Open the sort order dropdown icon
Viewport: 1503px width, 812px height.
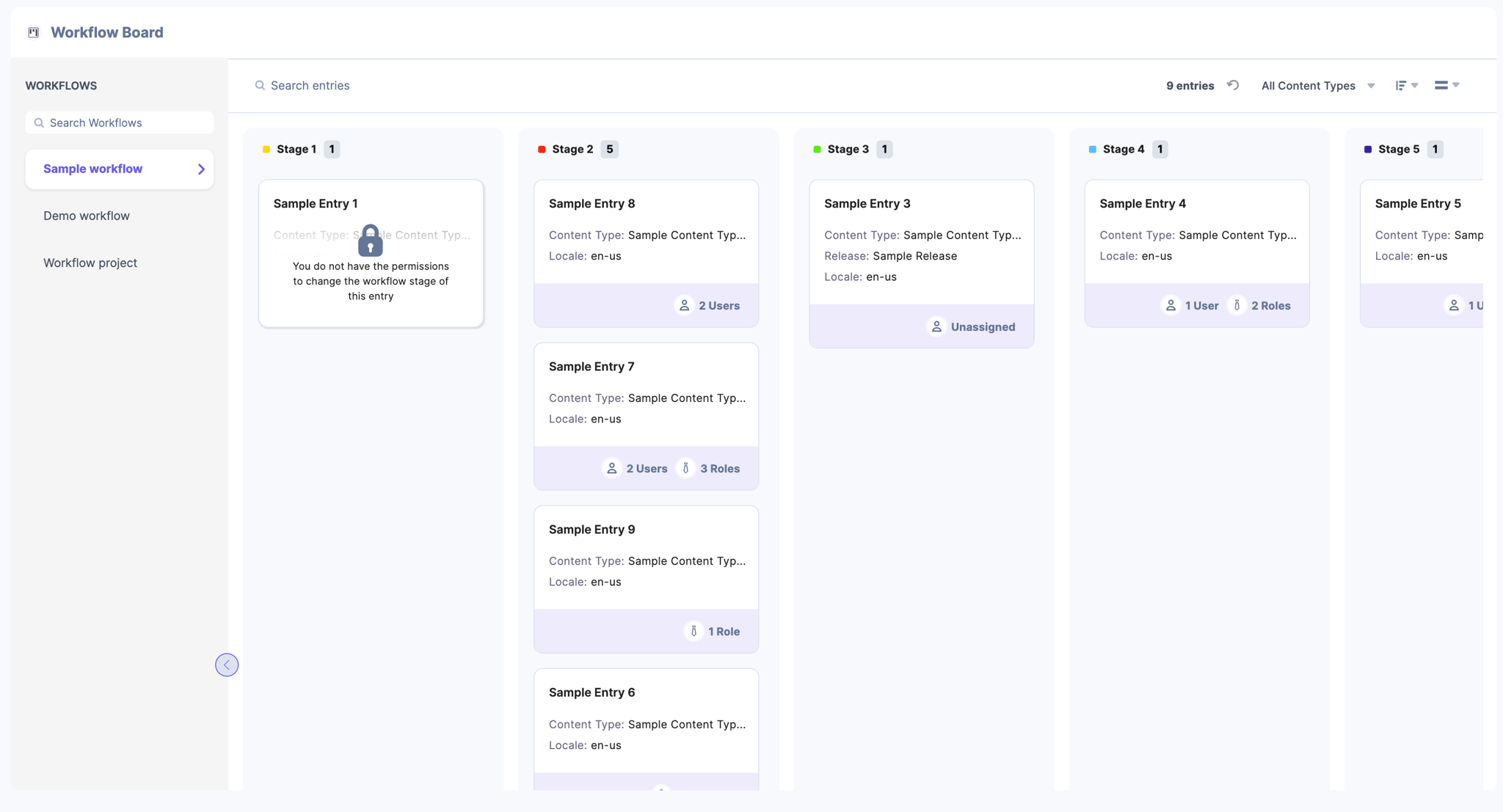pyautogui.click(x=1406, y=86)
